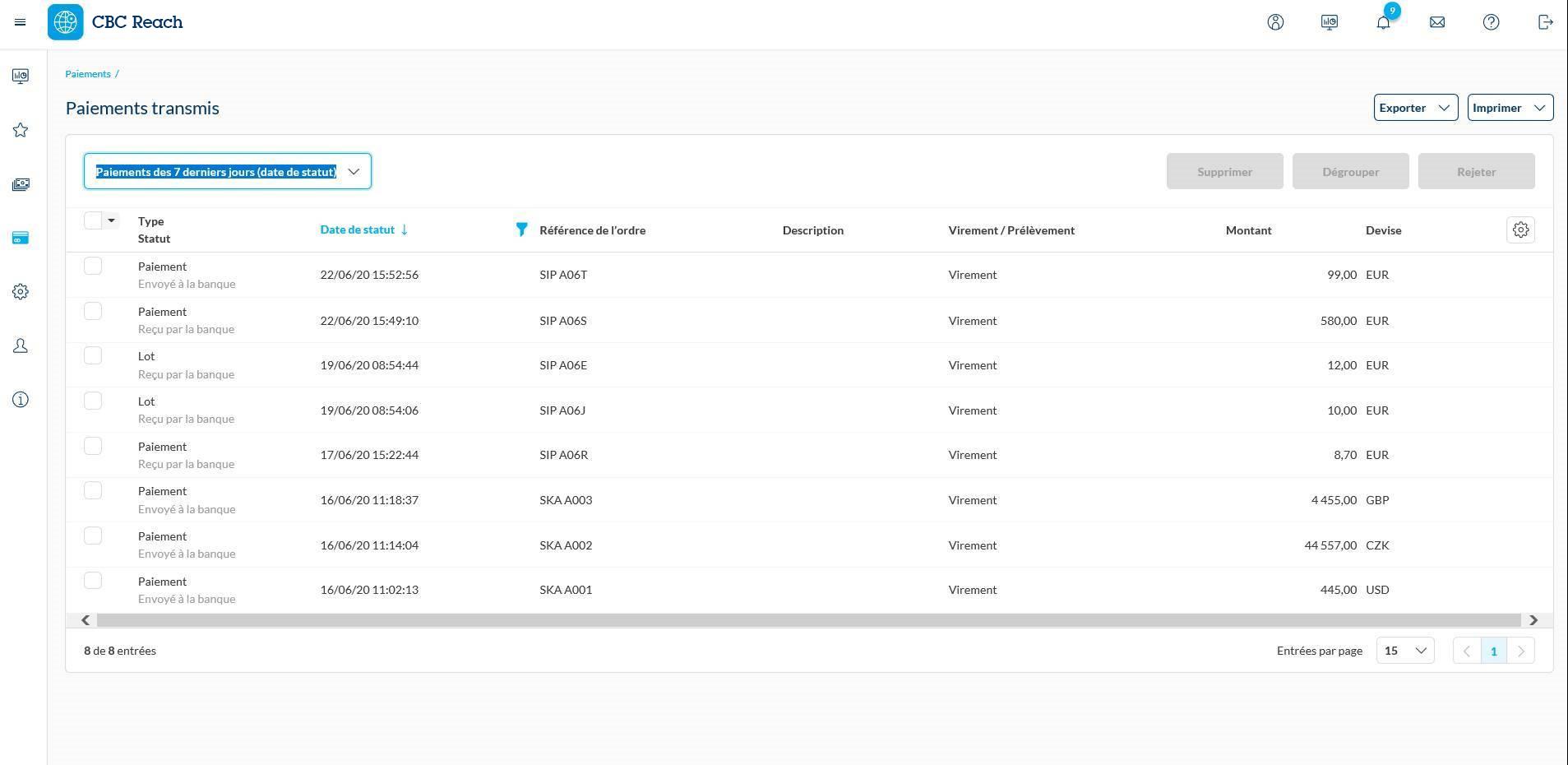Open the information icon in sidebar

21,400
